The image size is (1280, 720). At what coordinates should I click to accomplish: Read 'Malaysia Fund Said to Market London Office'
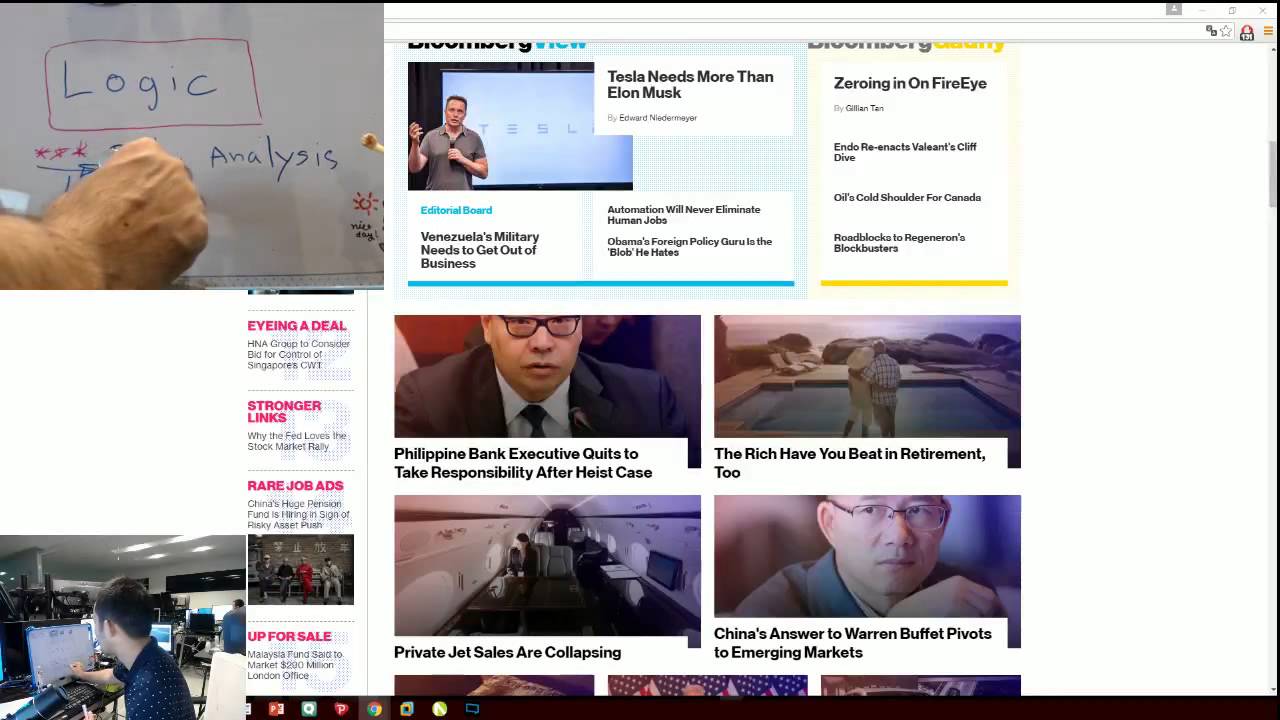pyautogui.click(x=295, y=665)
